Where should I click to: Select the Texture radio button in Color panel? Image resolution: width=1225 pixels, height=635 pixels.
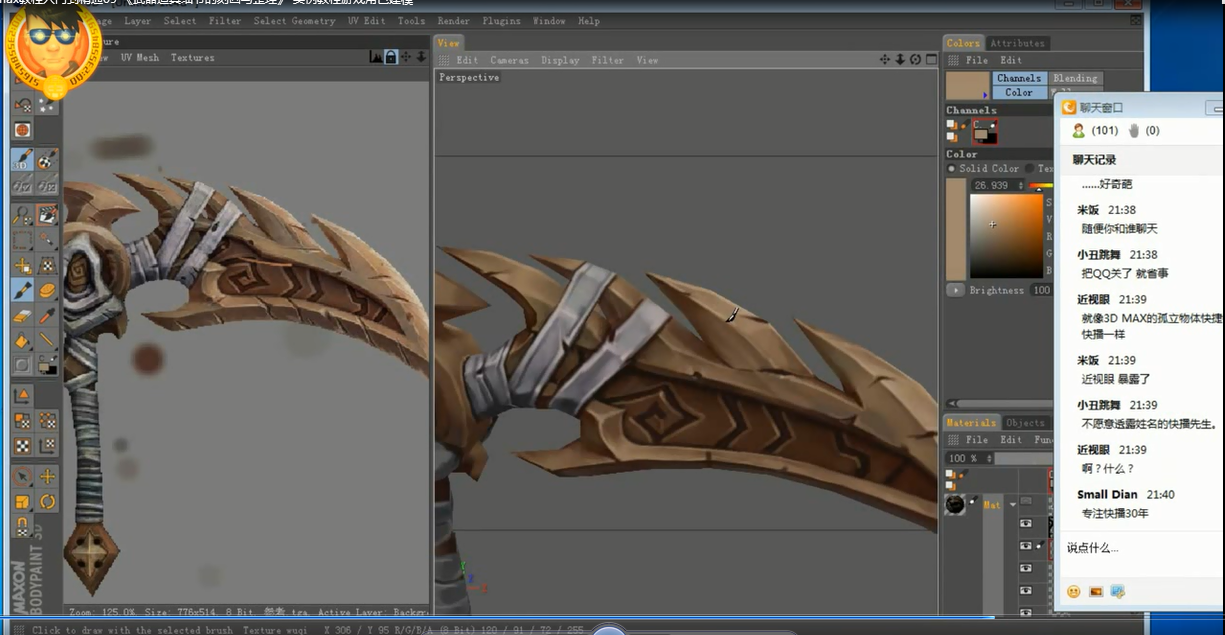coord(1029,168)
